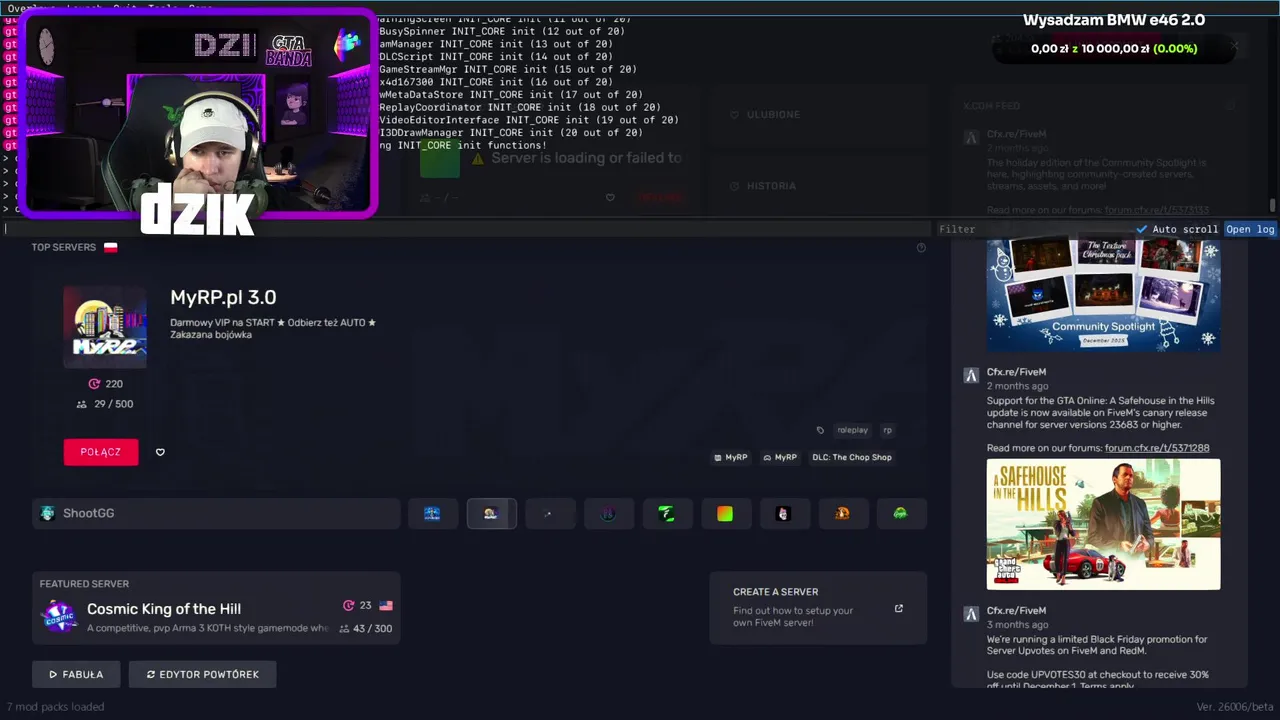The height and width of the screenshot is (720, 1280).
Task: Open CREATE A SERVER card
Action: 818,608
